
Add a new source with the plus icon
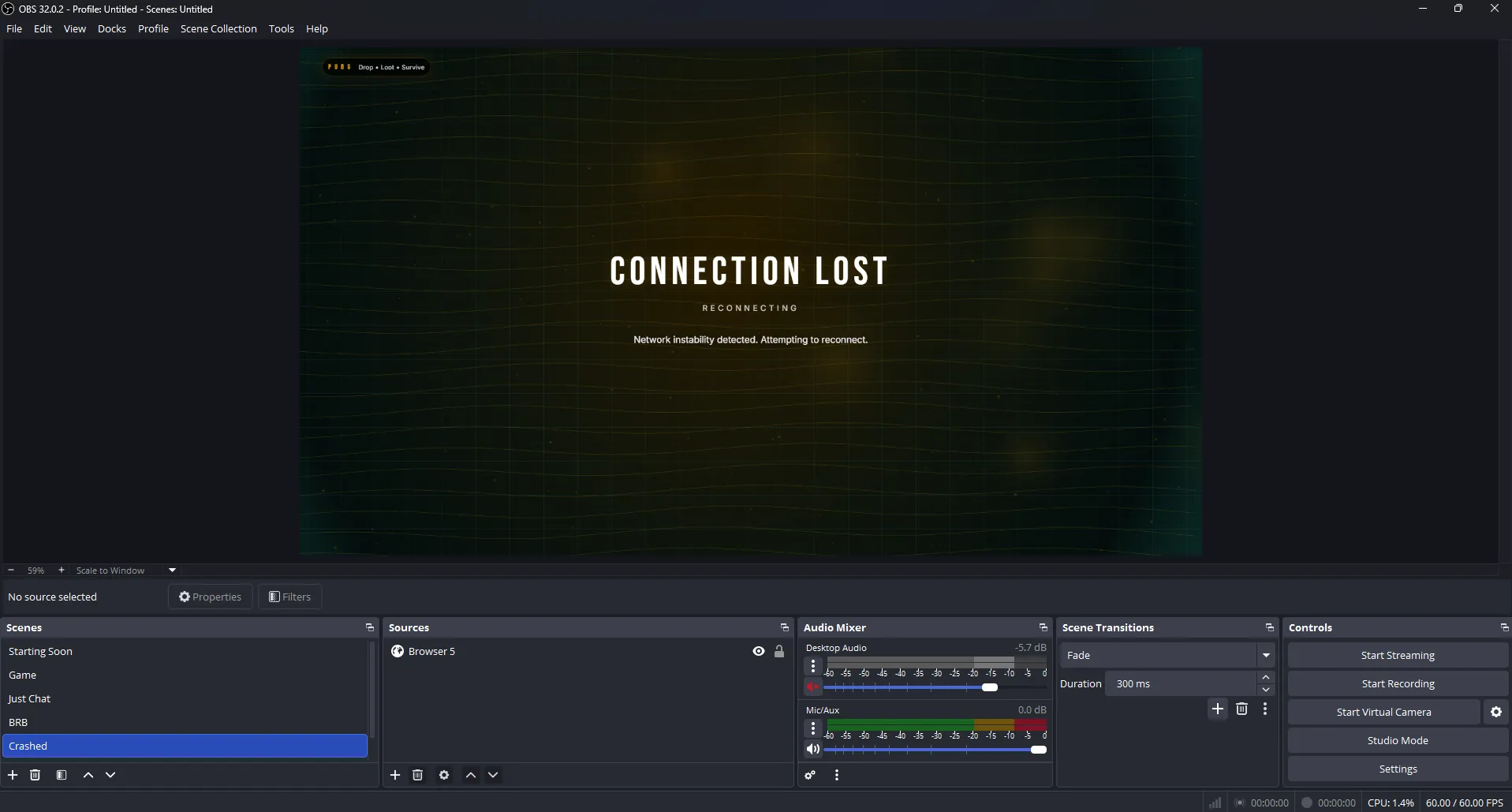point(394,775)
